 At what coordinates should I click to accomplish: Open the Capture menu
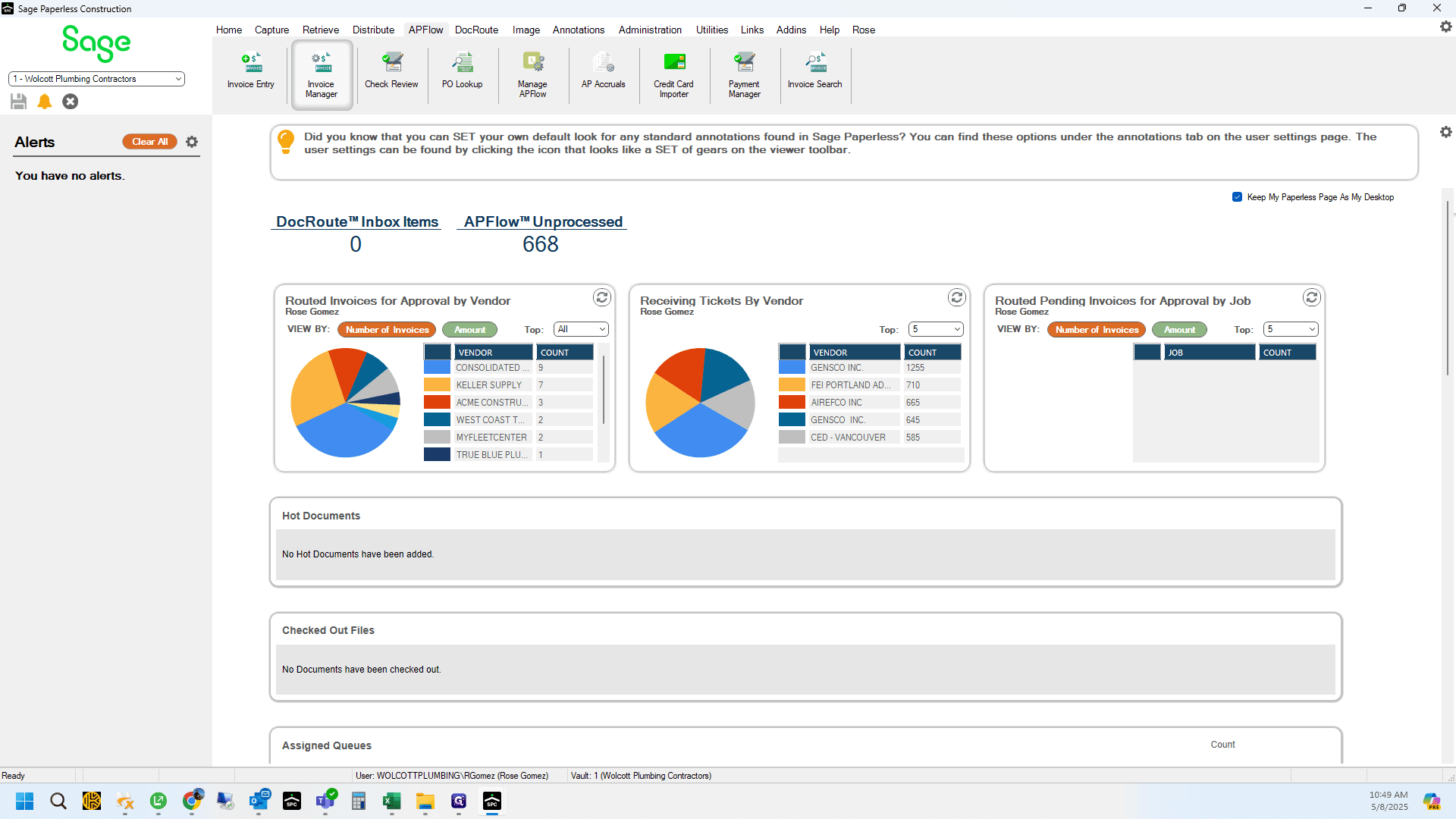click(271, 30)
